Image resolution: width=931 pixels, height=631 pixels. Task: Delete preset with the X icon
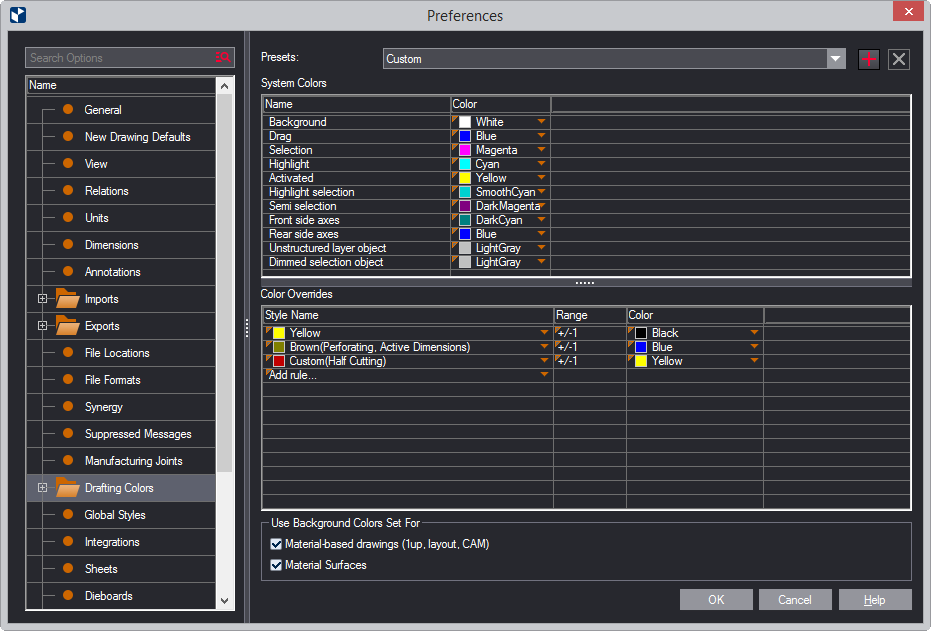click(x=899, y=59)
